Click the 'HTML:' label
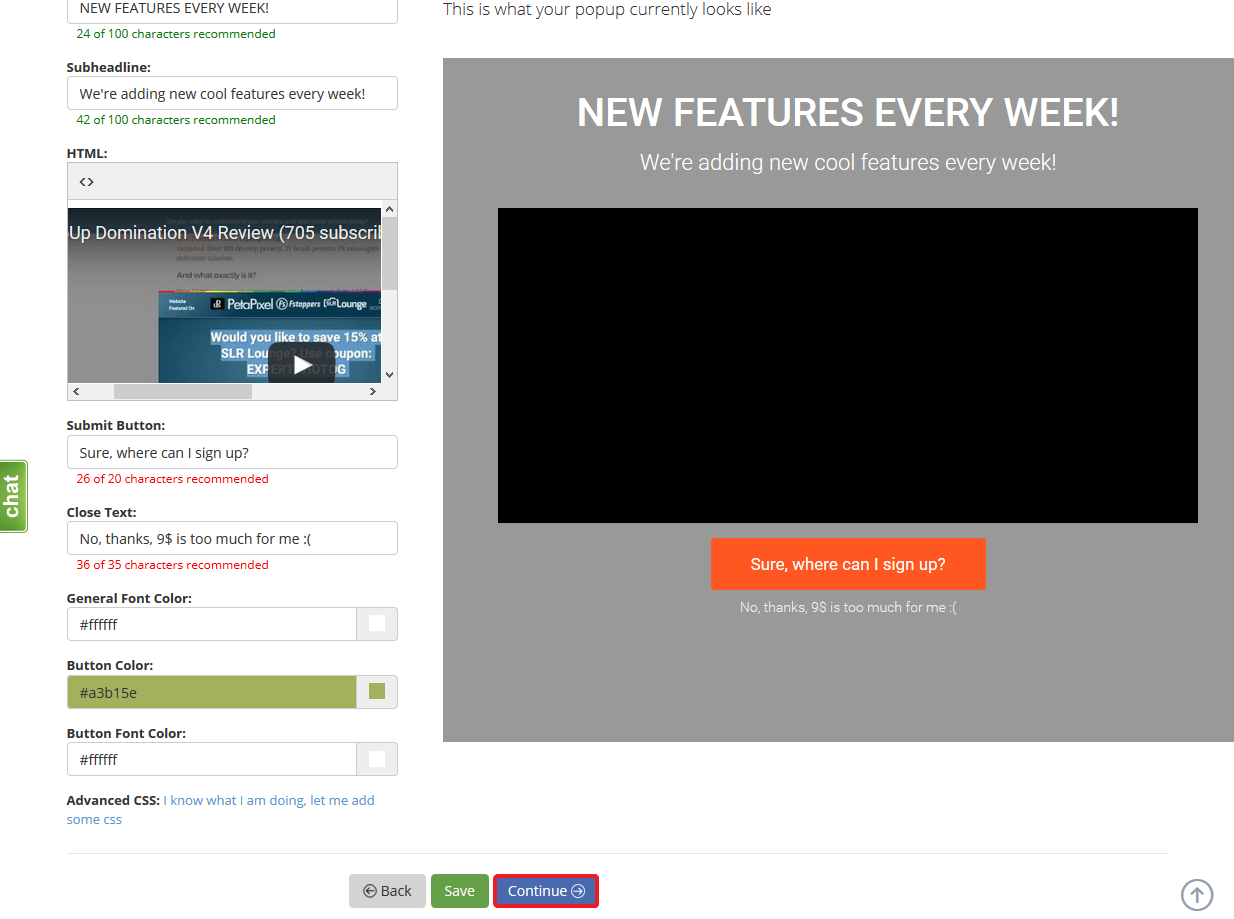Screen dimensions: 1234x919 click(x=87, y=153)
